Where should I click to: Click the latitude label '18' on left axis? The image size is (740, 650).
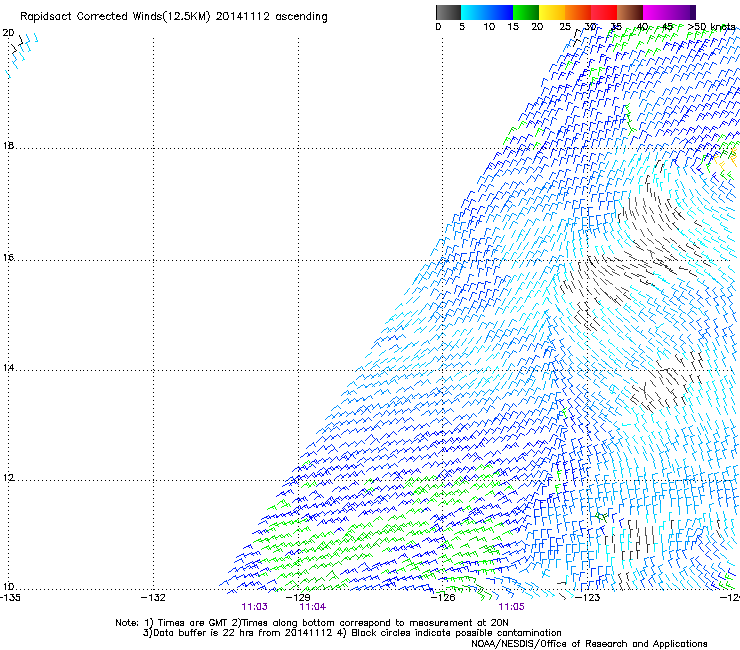(x=8, y=145)
